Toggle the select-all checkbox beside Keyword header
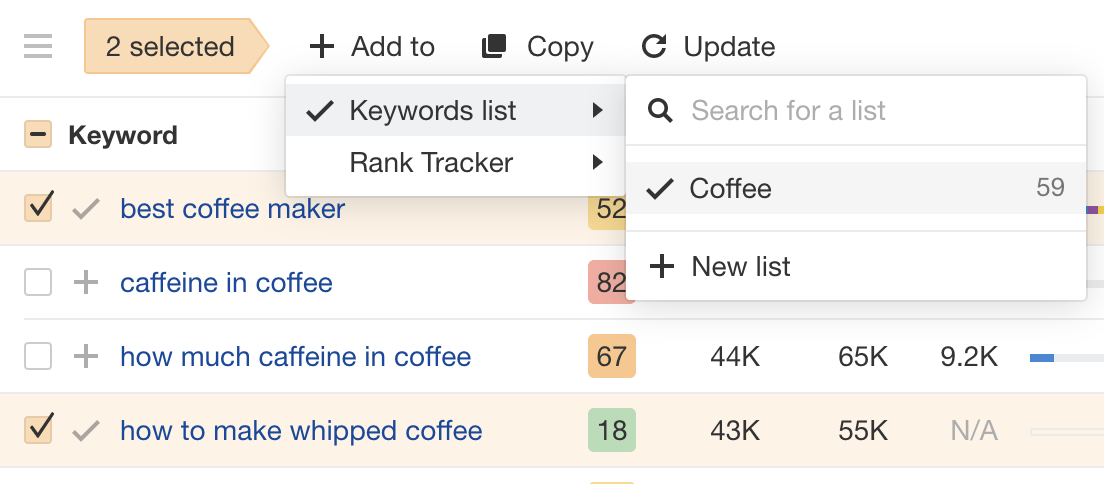This screenshot has width=1104, height=484. click(38, 135)
